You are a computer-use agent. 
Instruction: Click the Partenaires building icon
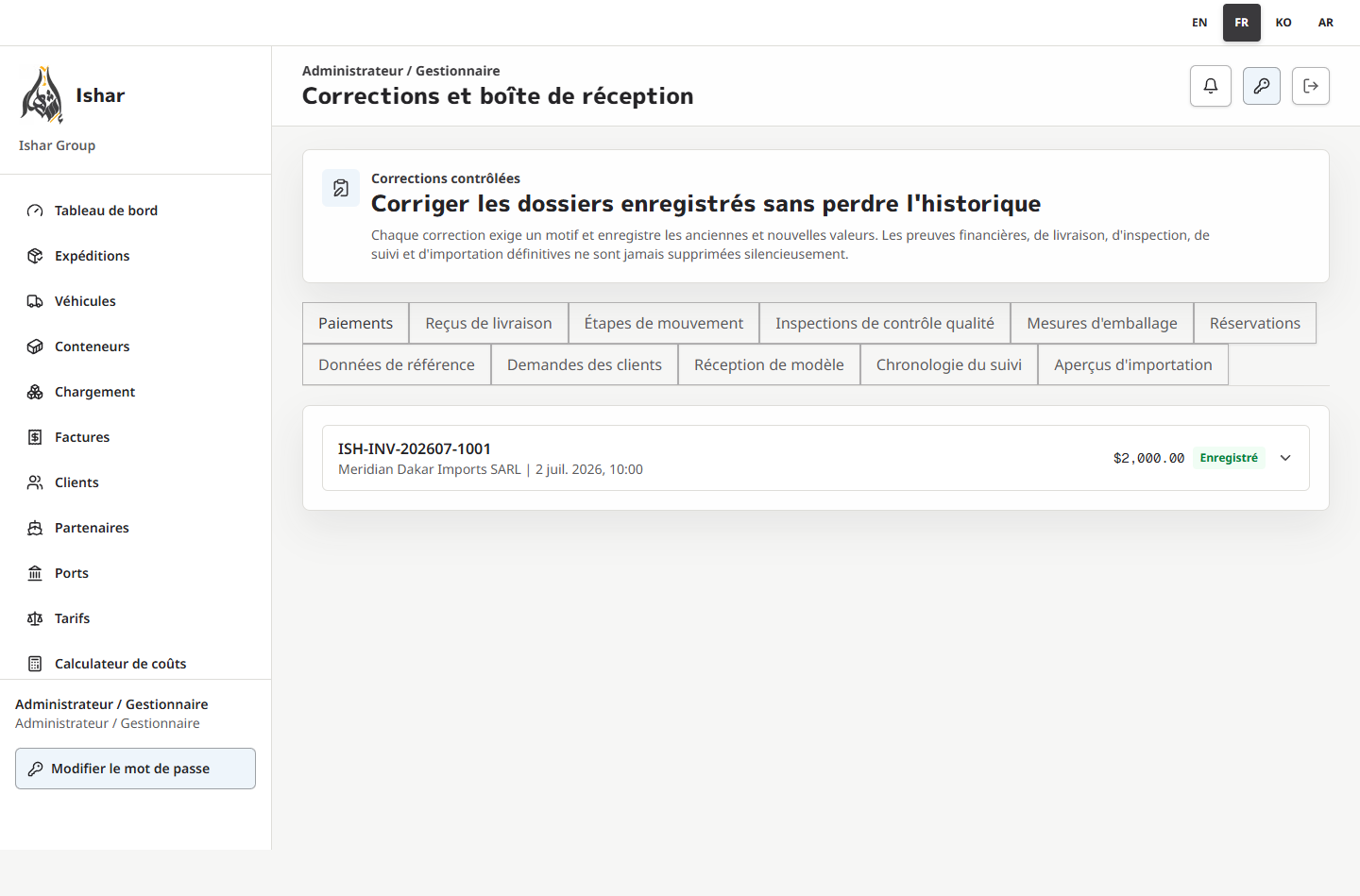[x=35, y=528]
